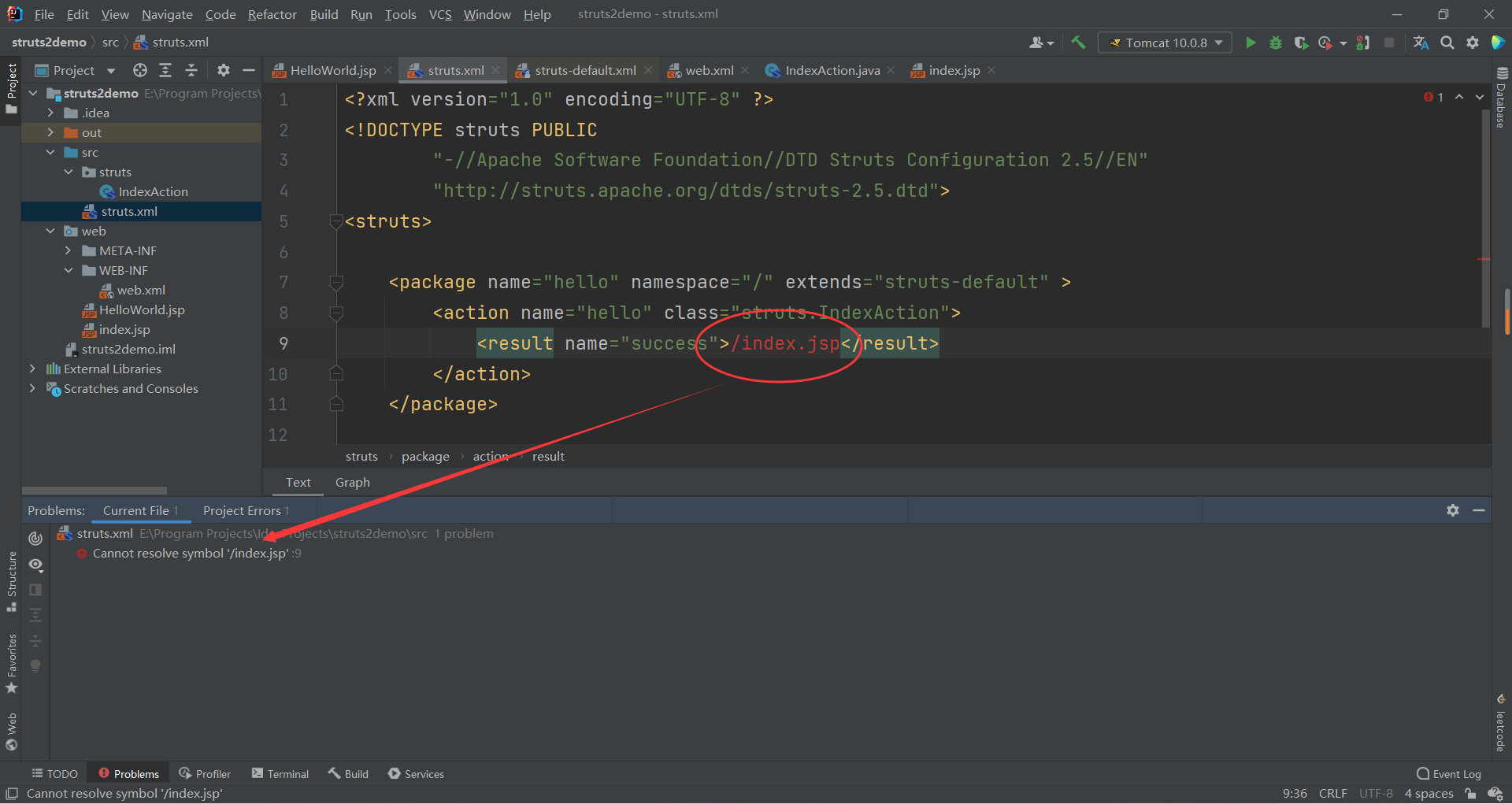The width and height of the screenshot is (1512, 804).
Task: Collapse all in Project panel
Action: tap(191, 70)
